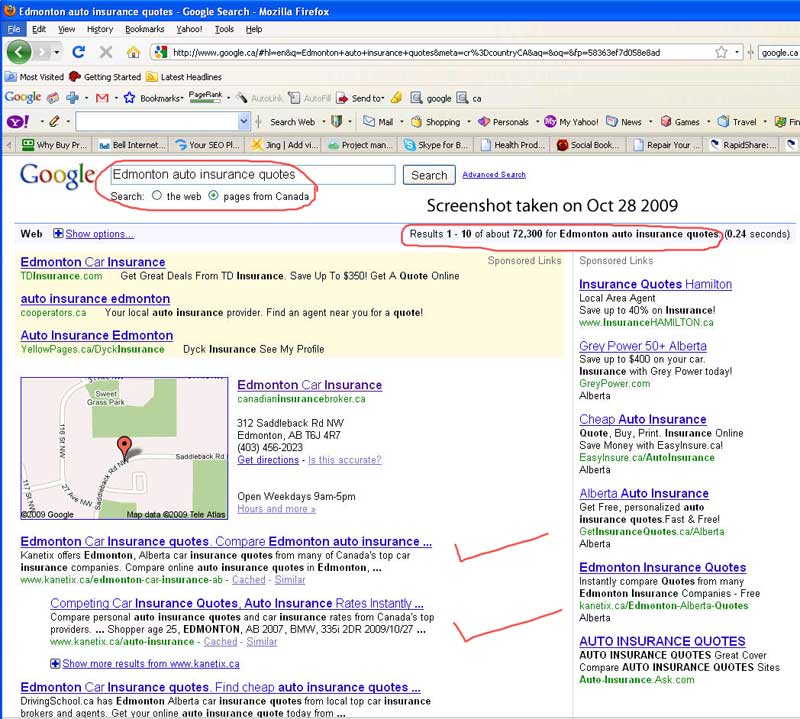Open Yahoo toolbar search box dropdown arrow

coord(244,122)
